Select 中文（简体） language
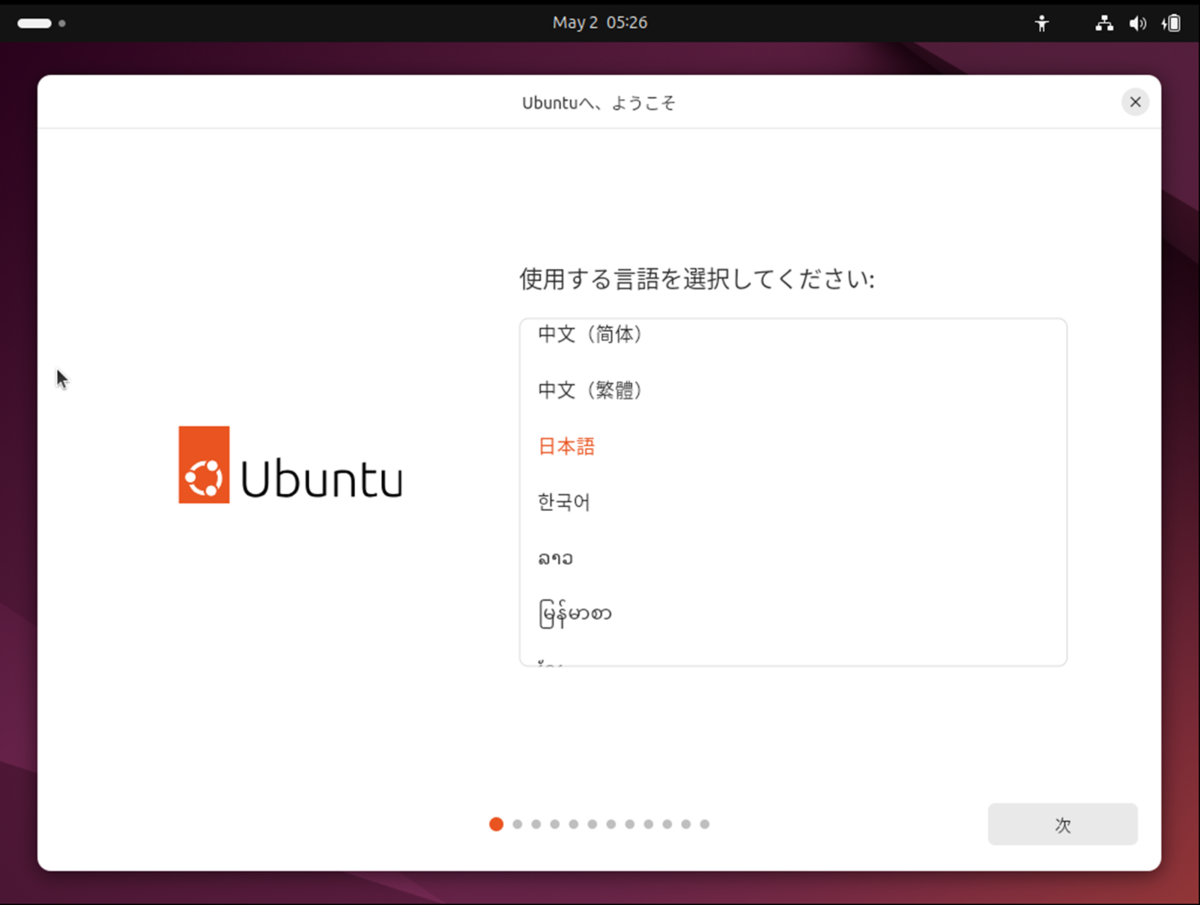 tap(793, 335)
